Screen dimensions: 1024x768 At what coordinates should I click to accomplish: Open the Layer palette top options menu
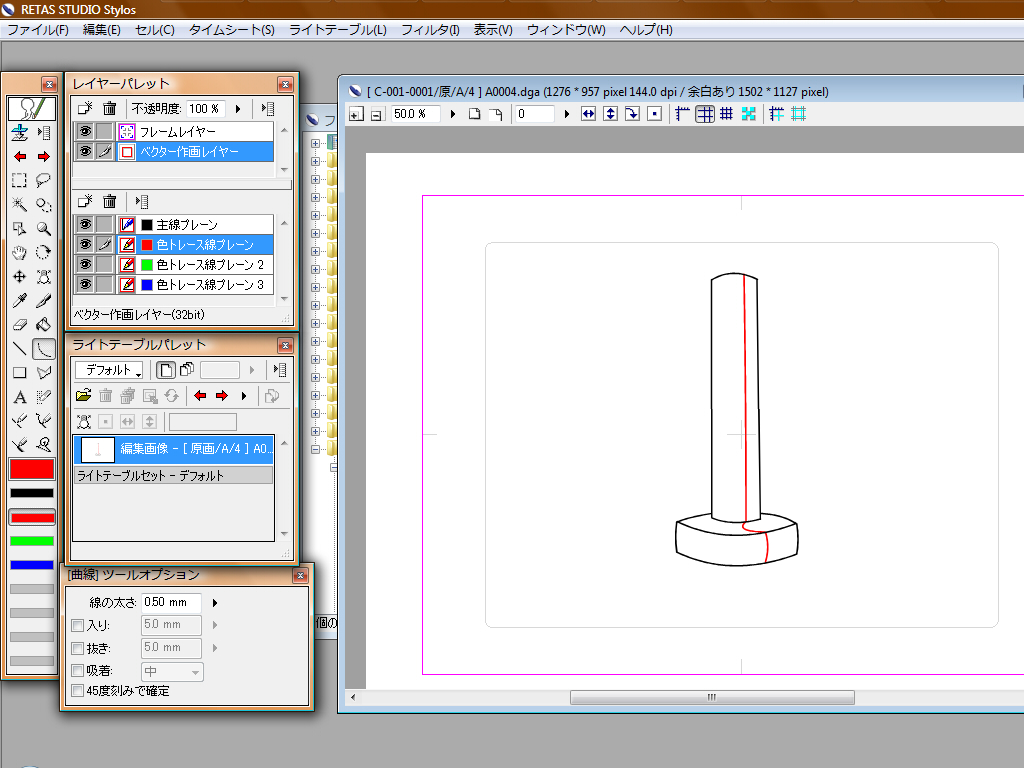(268, 109)
